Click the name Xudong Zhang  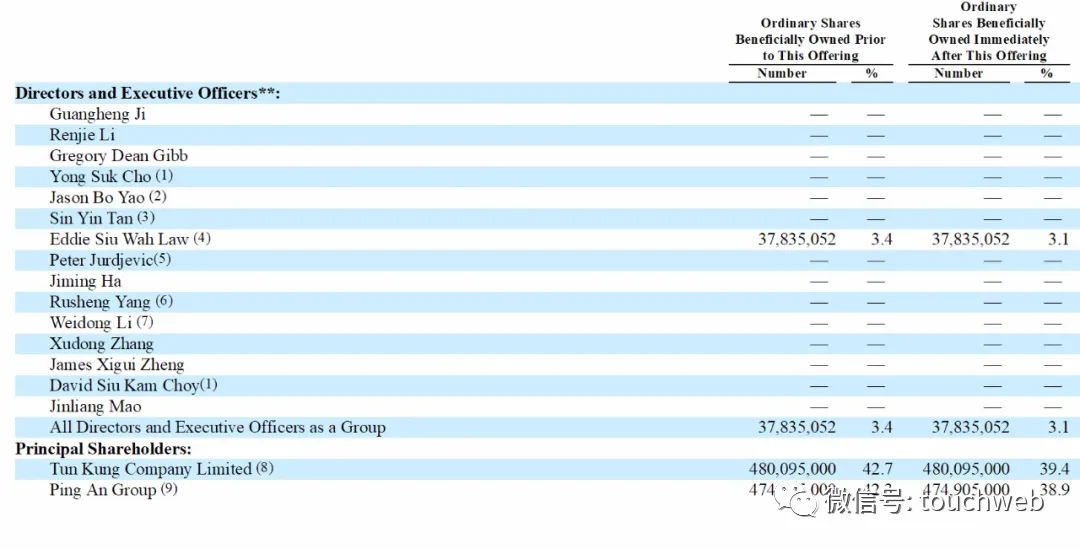tap(101, 344)
